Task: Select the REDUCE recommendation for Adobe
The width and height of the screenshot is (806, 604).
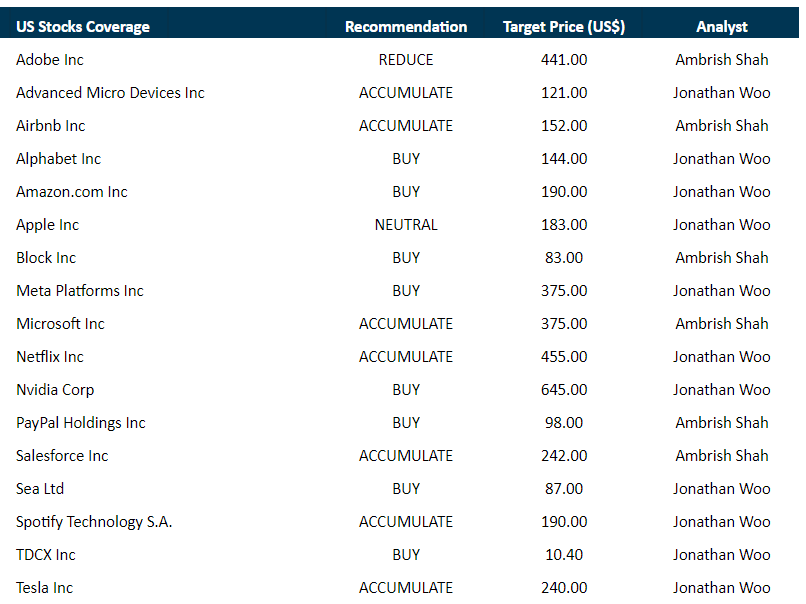Action: pyautogui.click(x=406, y=60)
